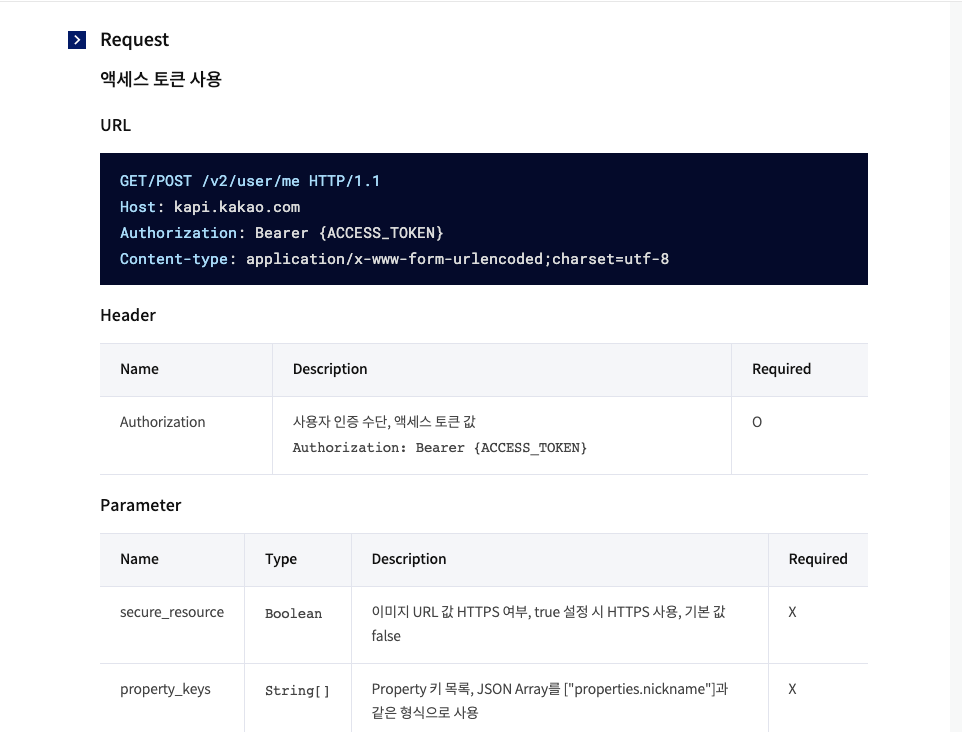Click the Request section heading
The height and width of the screenshot is (732, 962).
click(135, 40)
